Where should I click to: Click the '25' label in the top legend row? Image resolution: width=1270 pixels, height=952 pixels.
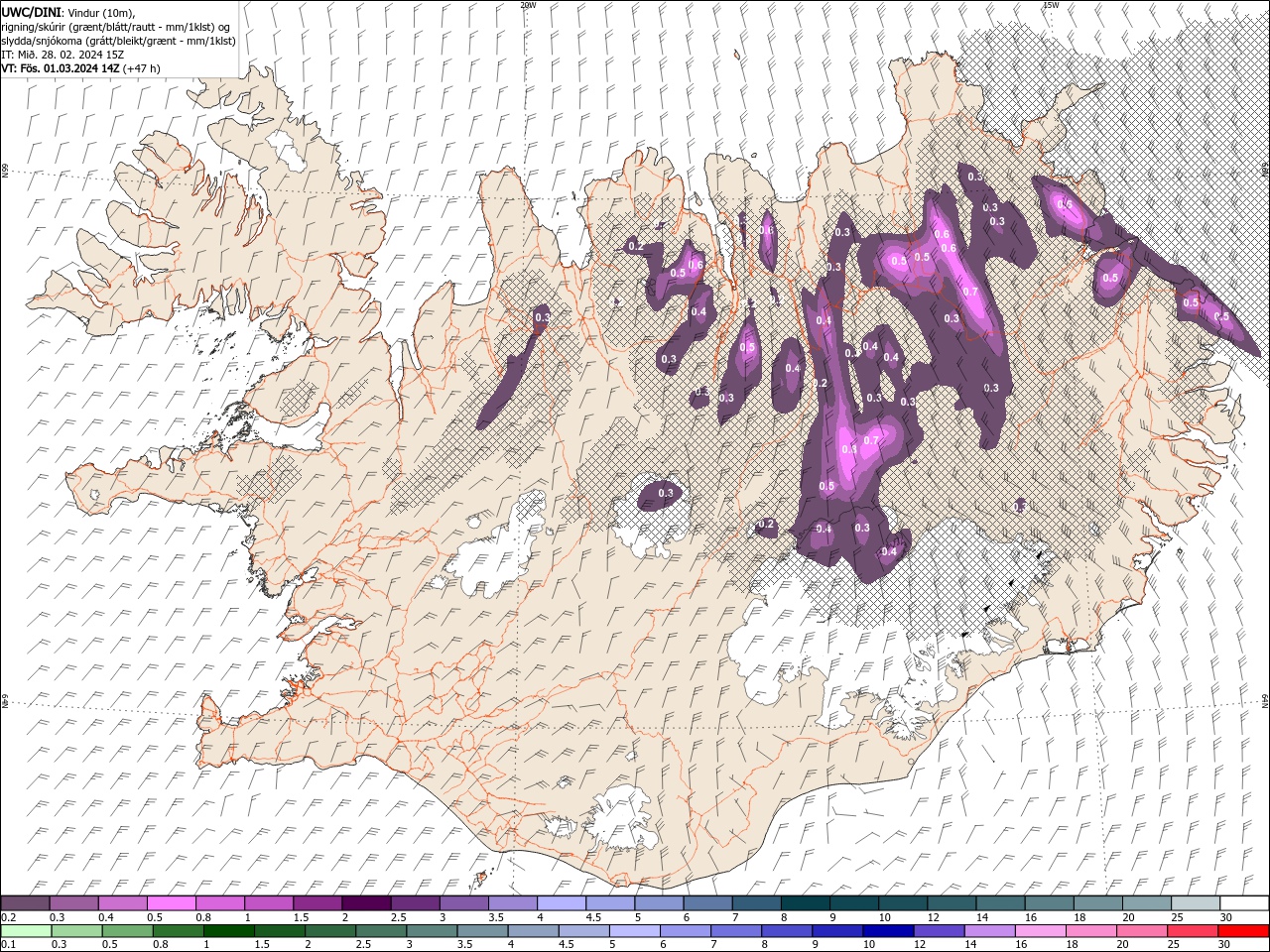[1178, 917]
